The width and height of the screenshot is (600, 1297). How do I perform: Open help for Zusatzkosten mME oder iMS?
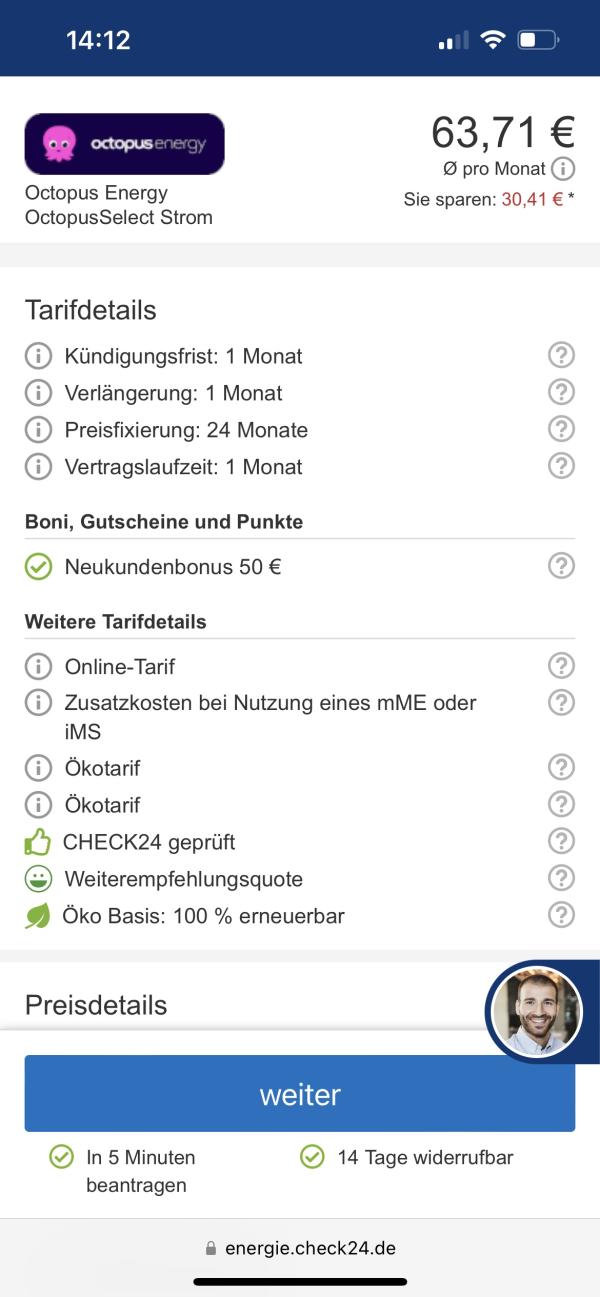point(562,703)
